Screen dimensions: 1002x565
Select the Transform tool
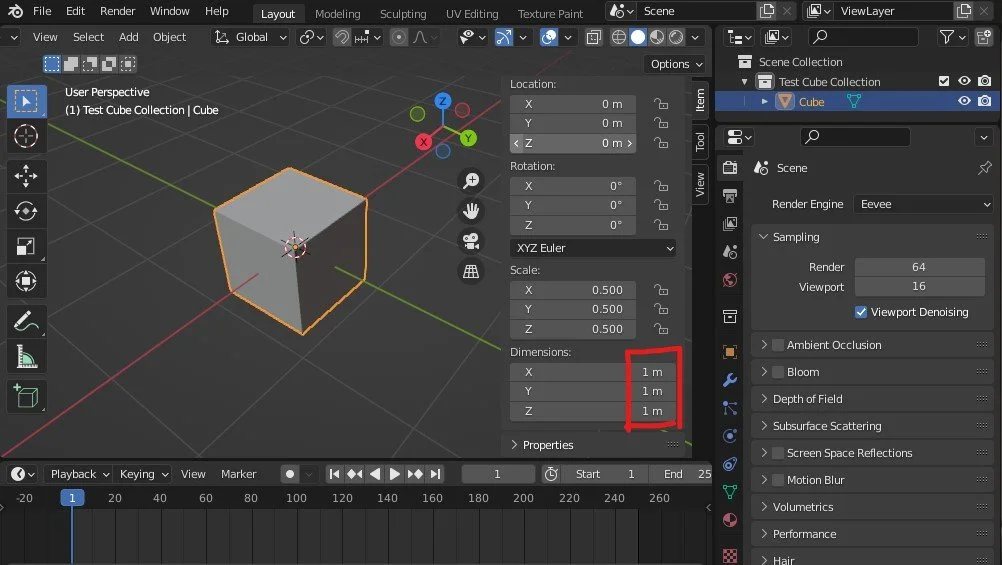(26, 281)
